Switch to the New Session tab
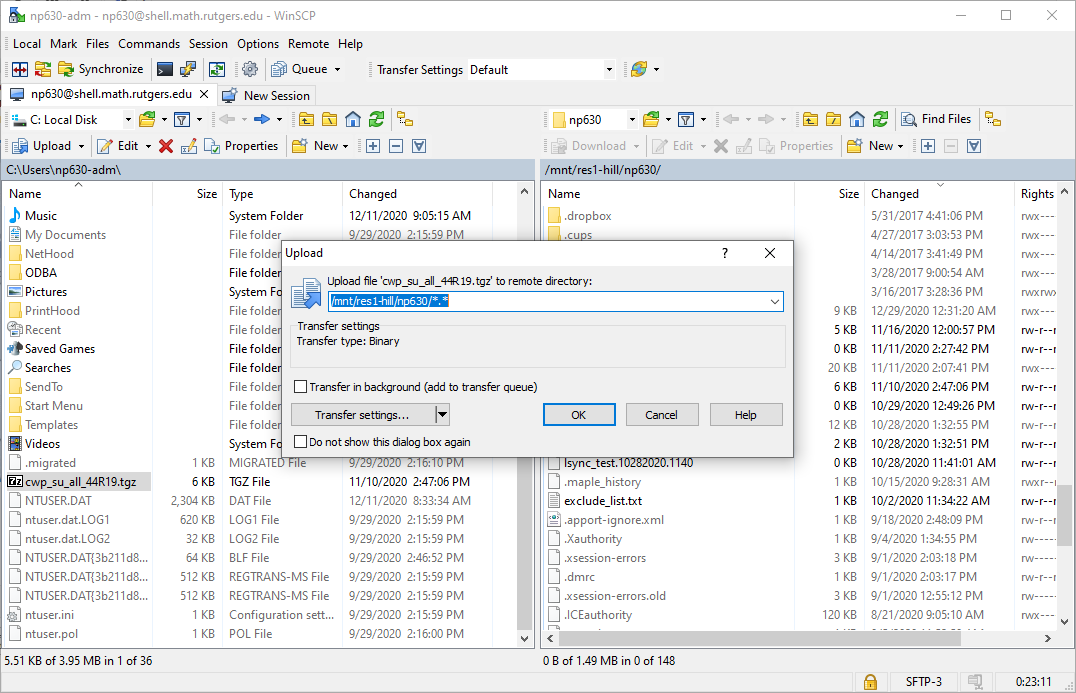 (268, 95)
